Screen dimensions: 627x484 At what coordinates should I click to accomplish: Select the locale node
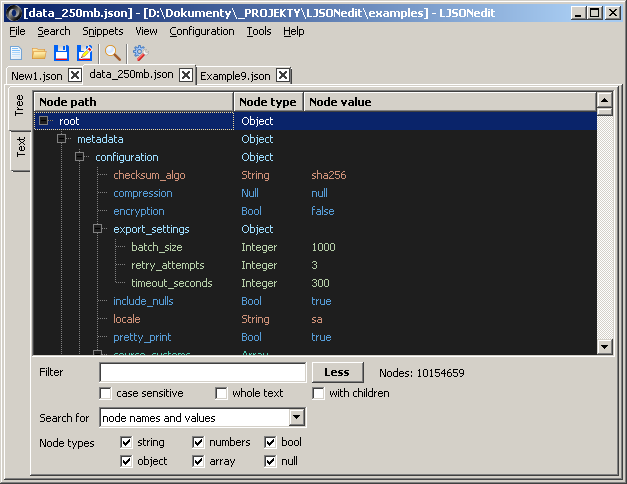pyautogui.click(x=127, y=319)
